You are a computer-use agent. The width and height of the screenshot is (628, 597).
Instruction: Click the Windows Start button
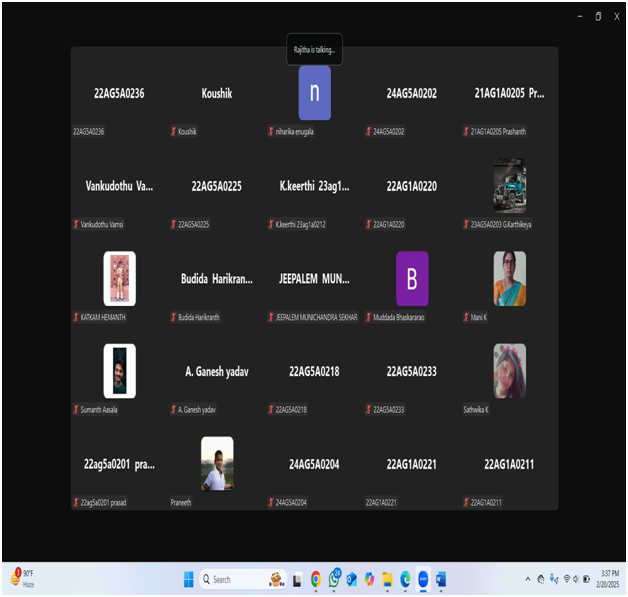(187, 579)
